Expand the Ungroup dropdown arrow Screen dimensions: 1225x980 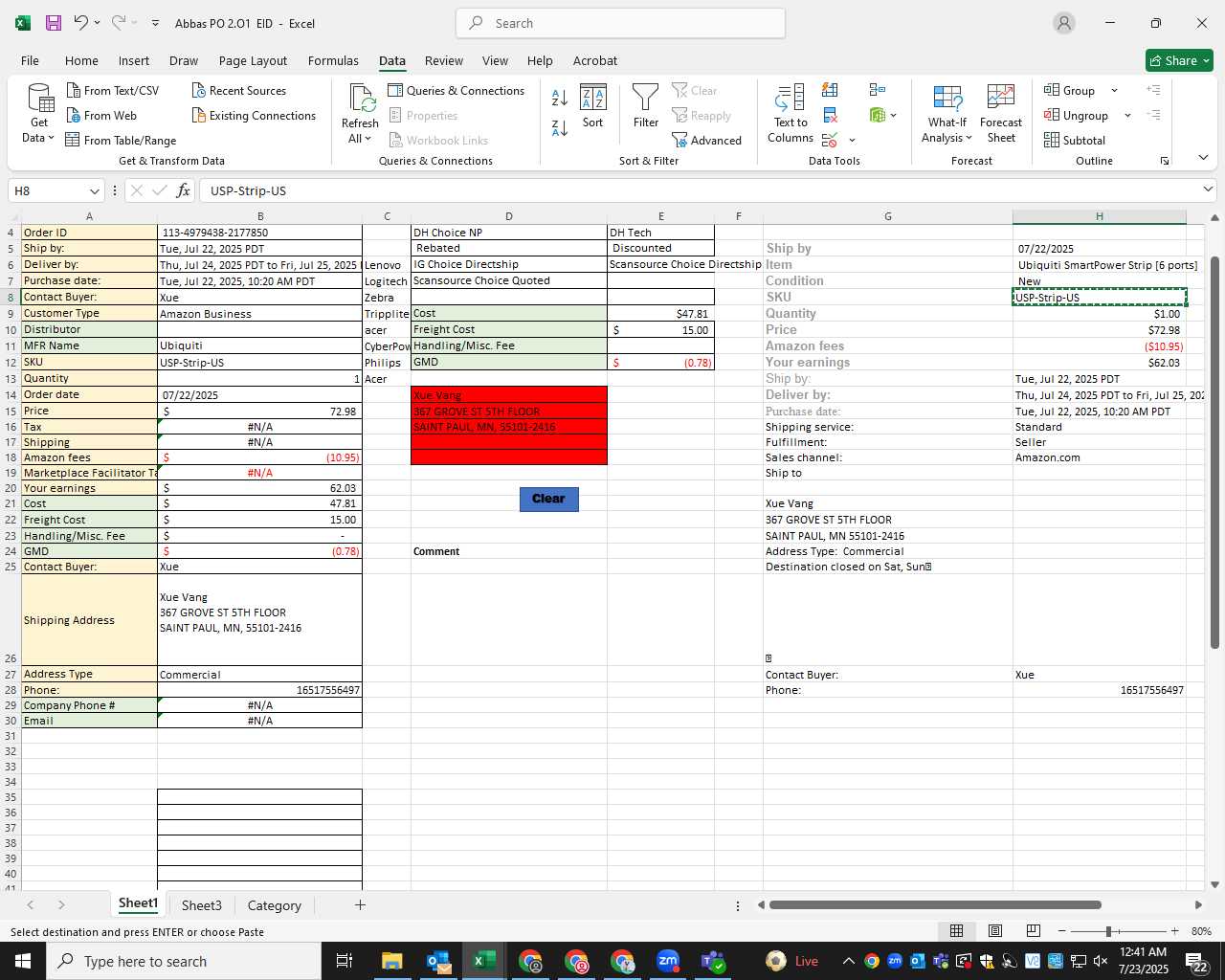(x=1127, y=115)
